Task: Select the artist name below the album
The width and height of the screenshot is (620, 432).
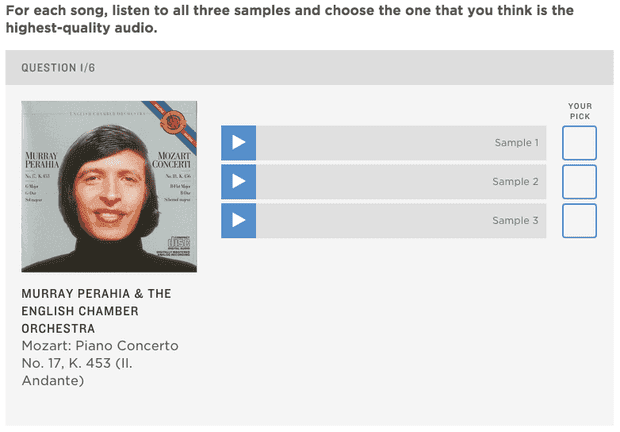Action: pos(96,310)
